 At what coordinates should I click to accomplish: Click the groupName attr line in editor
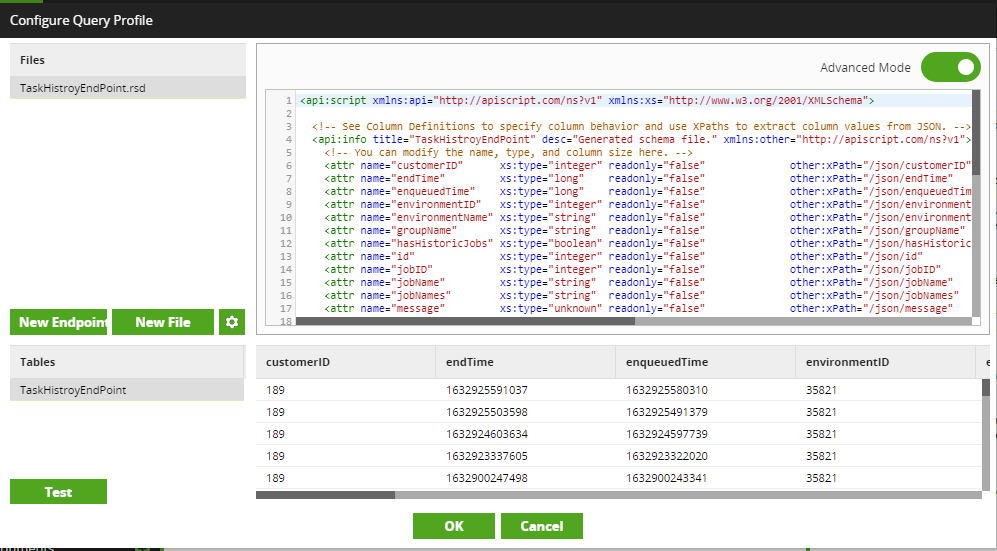tap(645, 230)
